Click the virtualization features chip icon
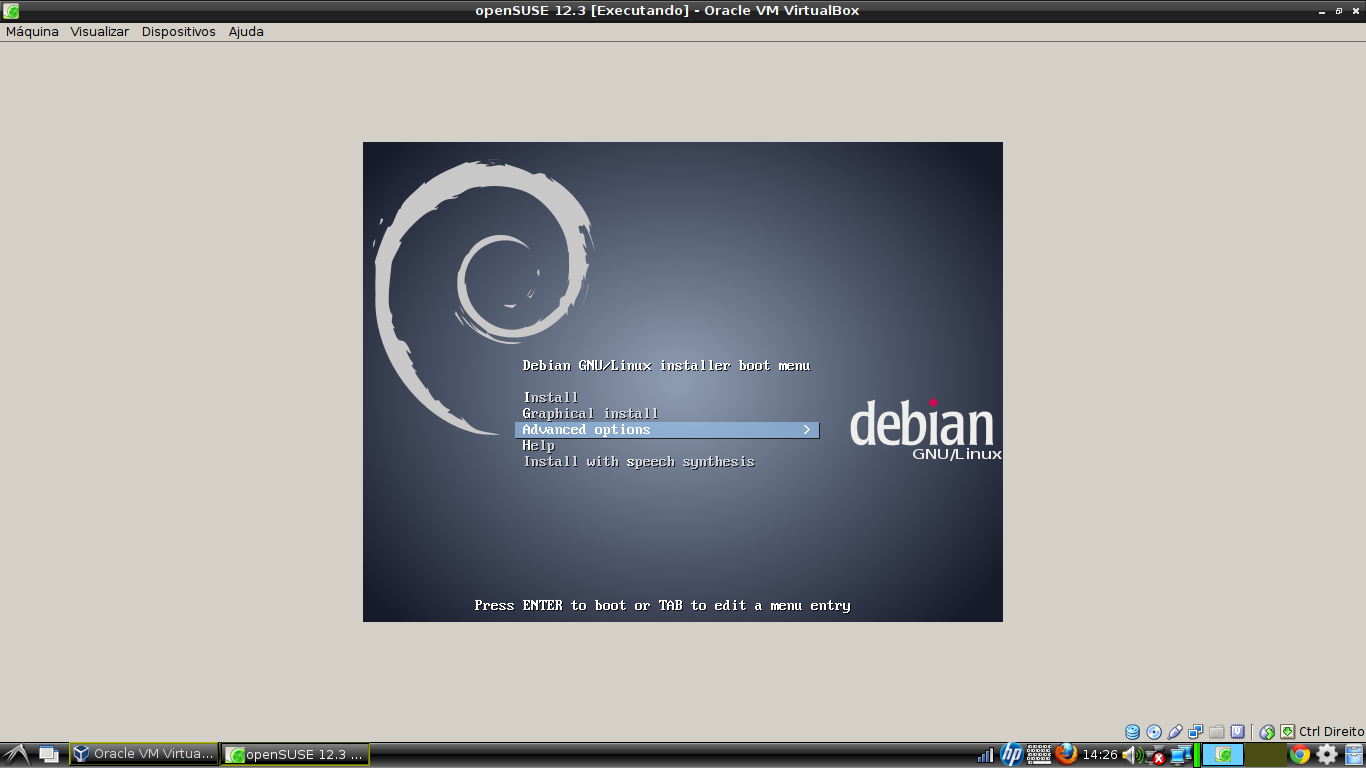1366x768 pixels. [1238, 731]
